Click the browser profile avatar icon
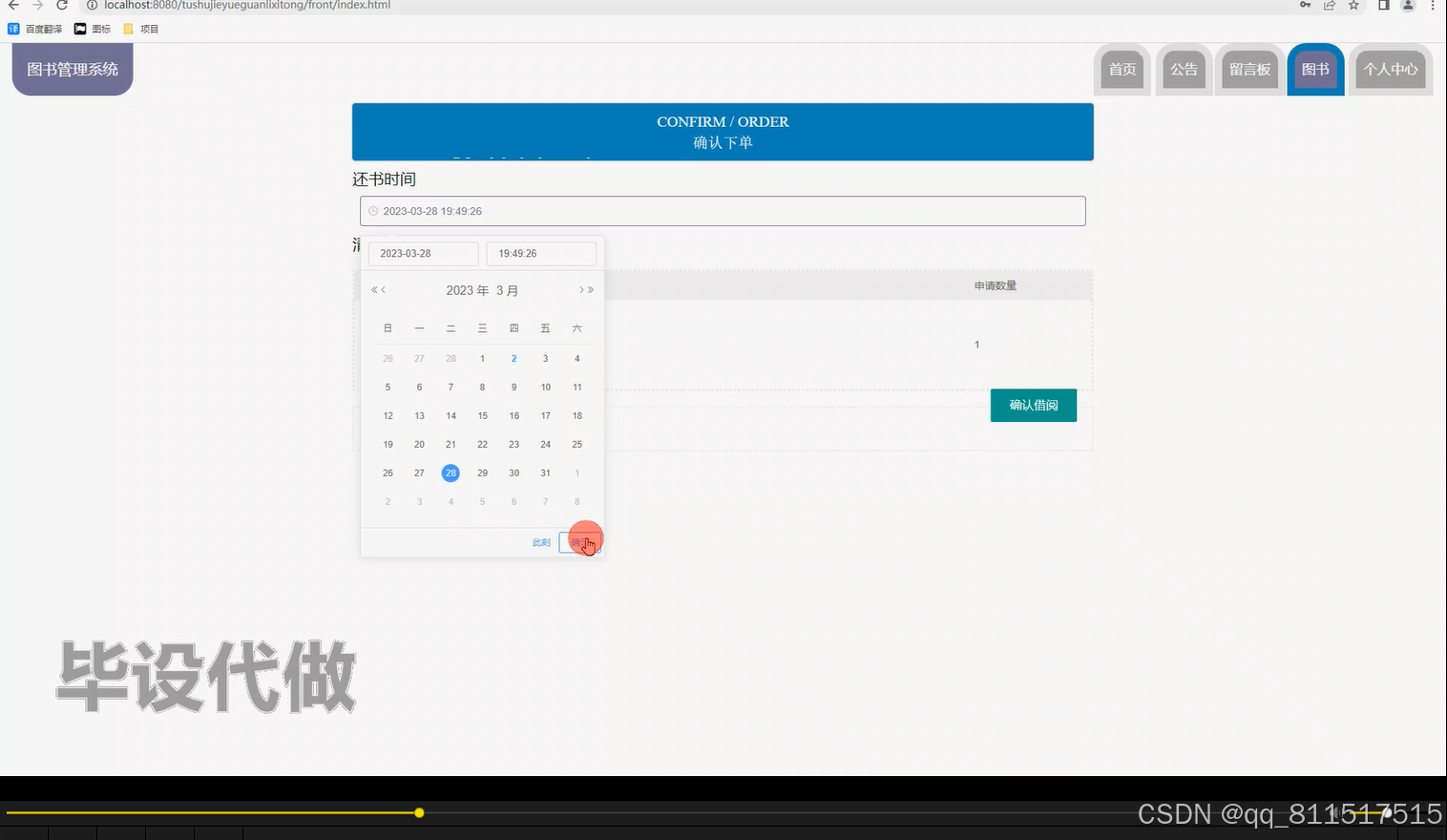The width and height of the screenshot is (1447, 840). coord(1406,6)
